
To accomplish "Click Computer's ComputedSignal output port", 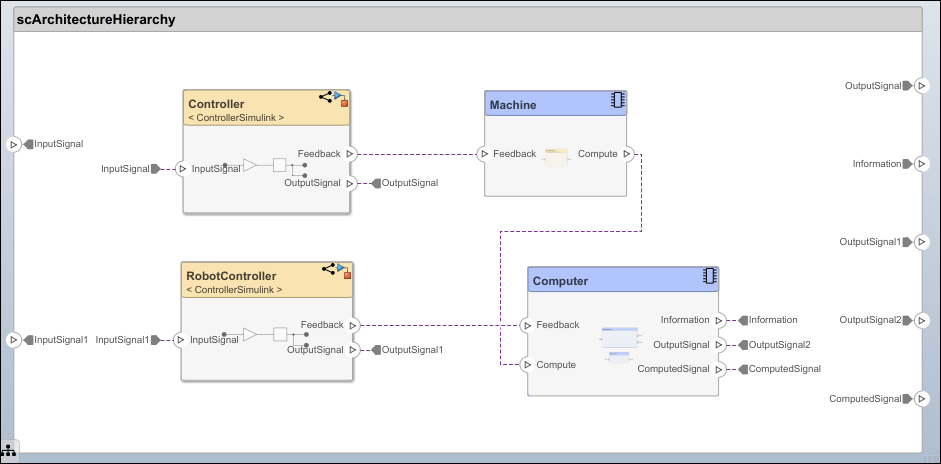I will 719,370.
